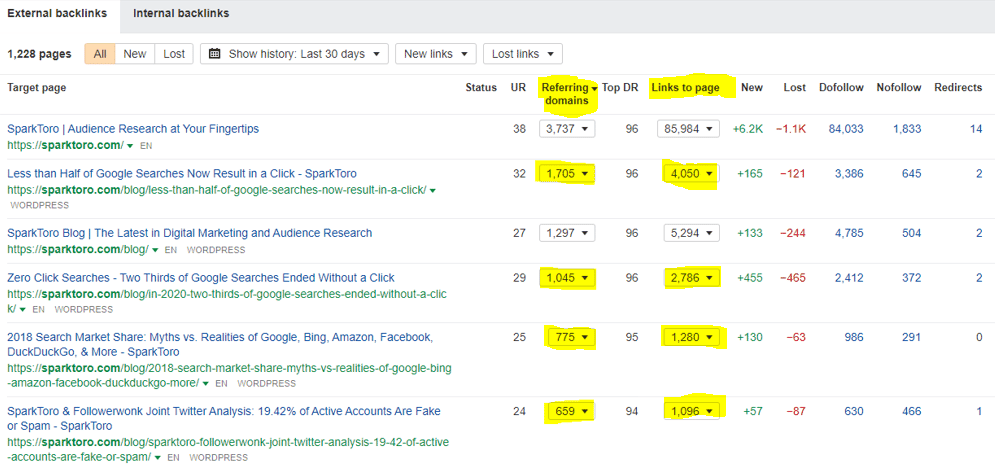Sort by the Lost column header

(x=794, y=88)
